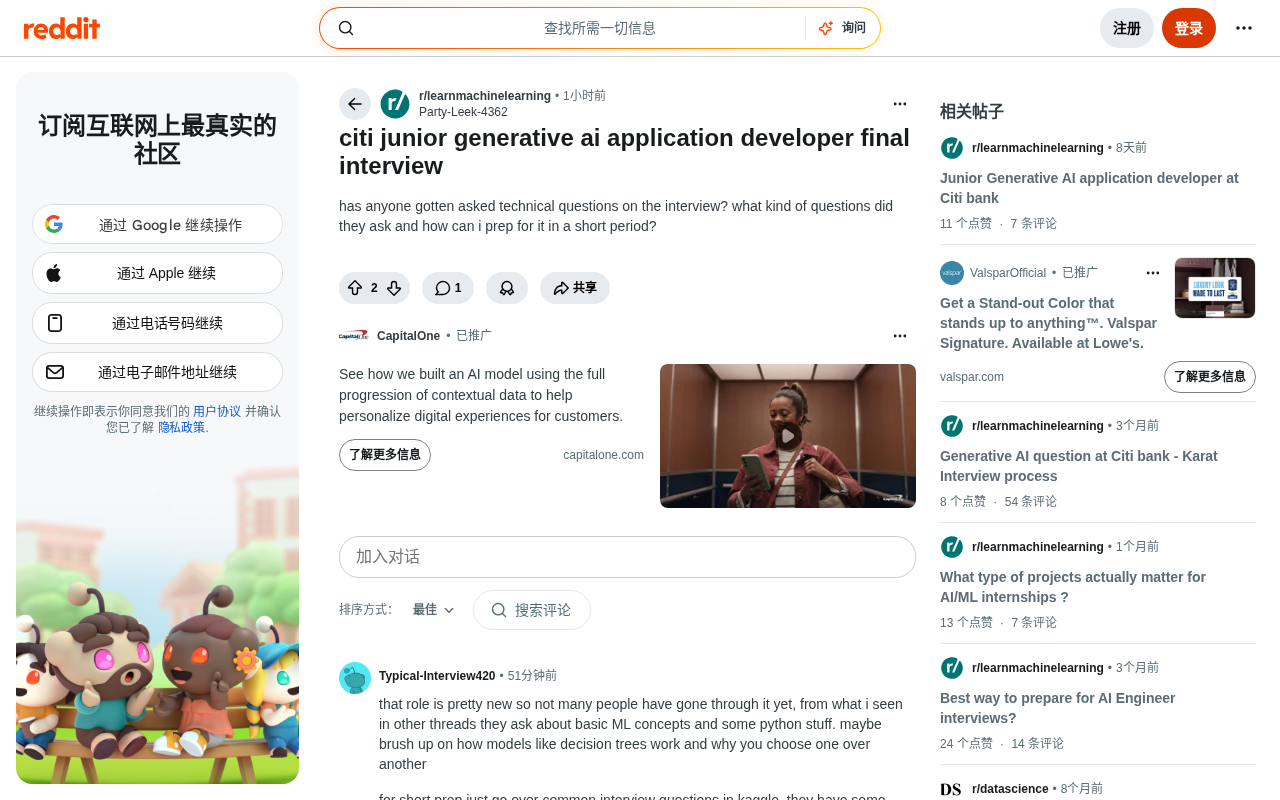Upvote the Citi interview post

[x=355, y=288]
